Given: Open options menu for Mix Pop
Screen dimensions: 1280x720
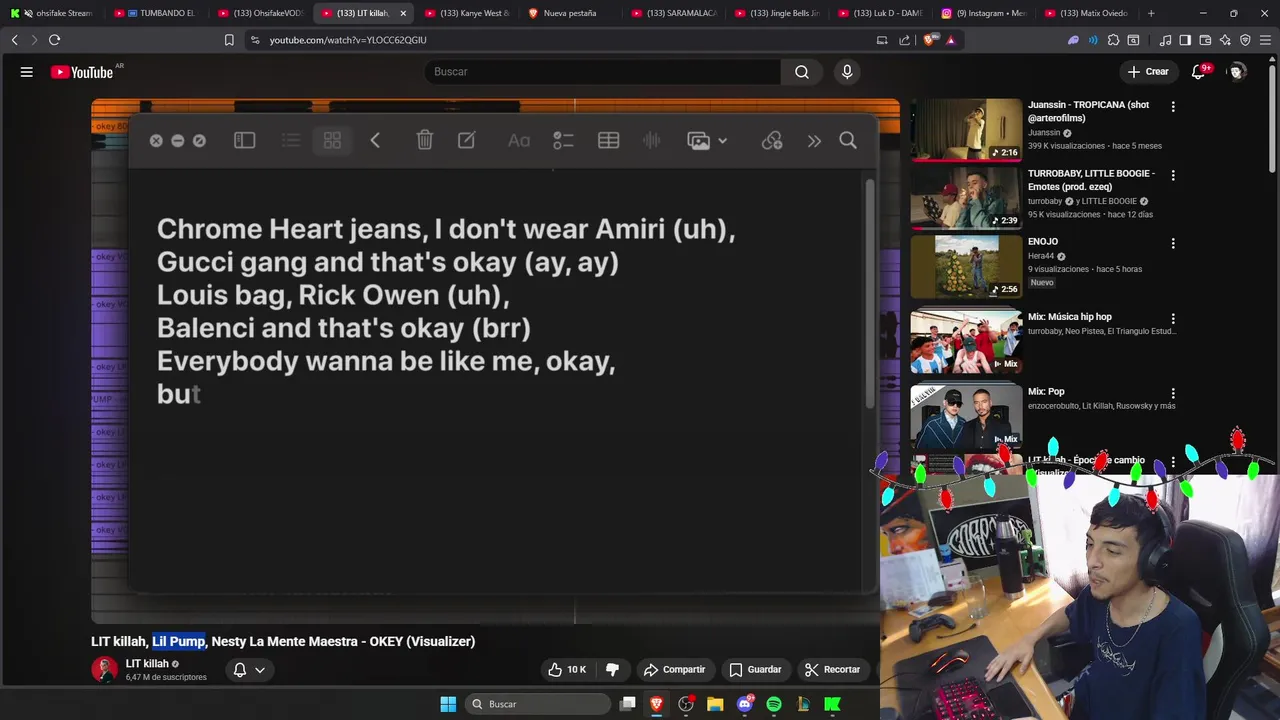Looking at the screenshot, I should [x=1173, y=393].
